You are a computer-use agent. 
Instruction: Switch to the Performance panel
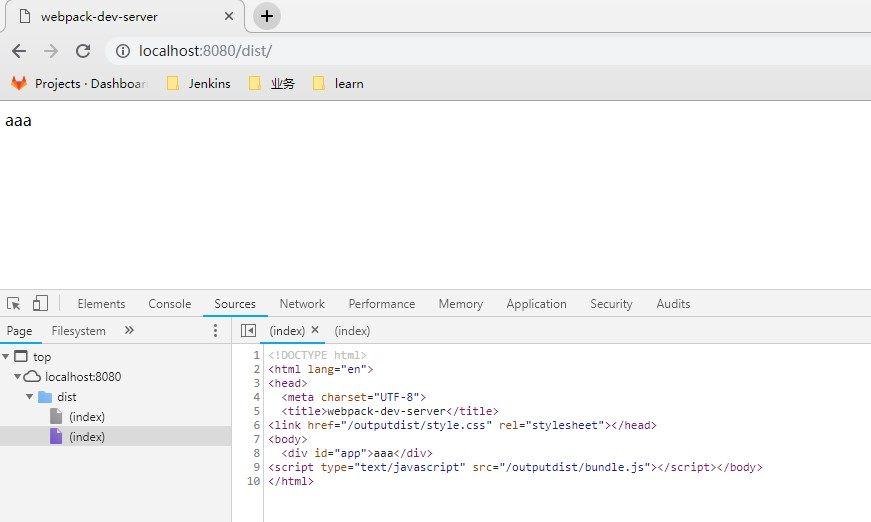[x=382, y=304]
